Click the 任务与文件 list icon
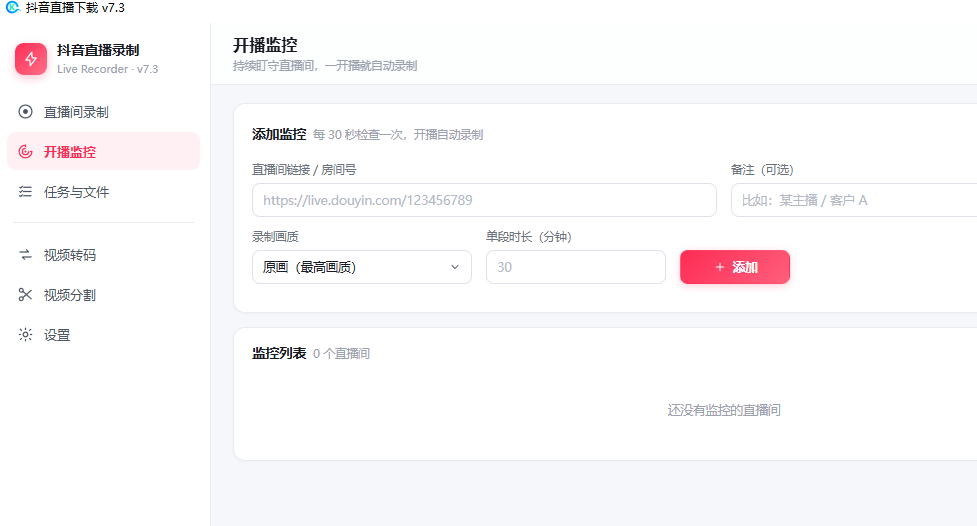977x526 pixels. pos(26,191)
